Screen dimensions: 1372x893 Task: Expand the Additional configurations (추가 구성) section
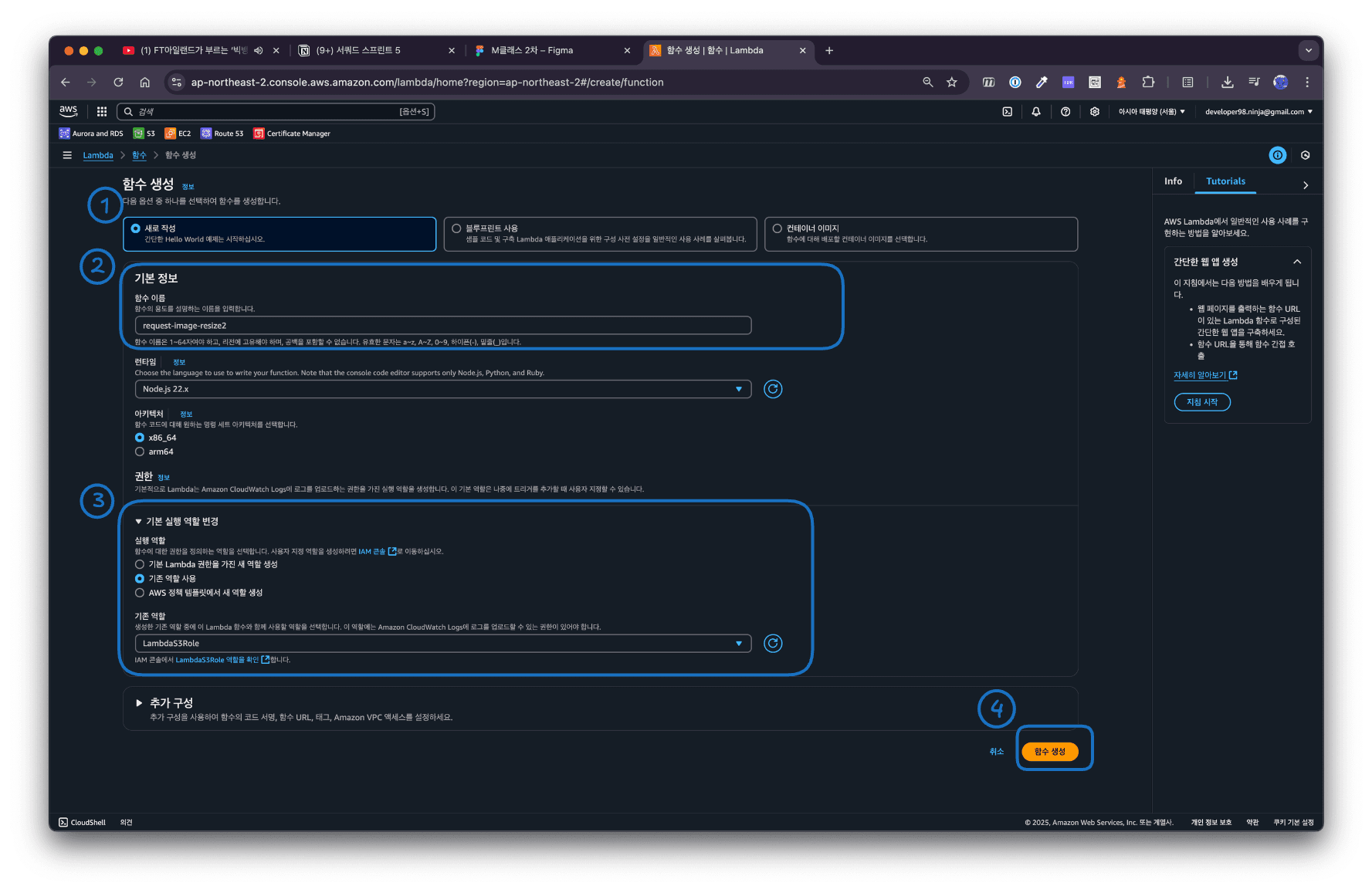click(164, 703)
